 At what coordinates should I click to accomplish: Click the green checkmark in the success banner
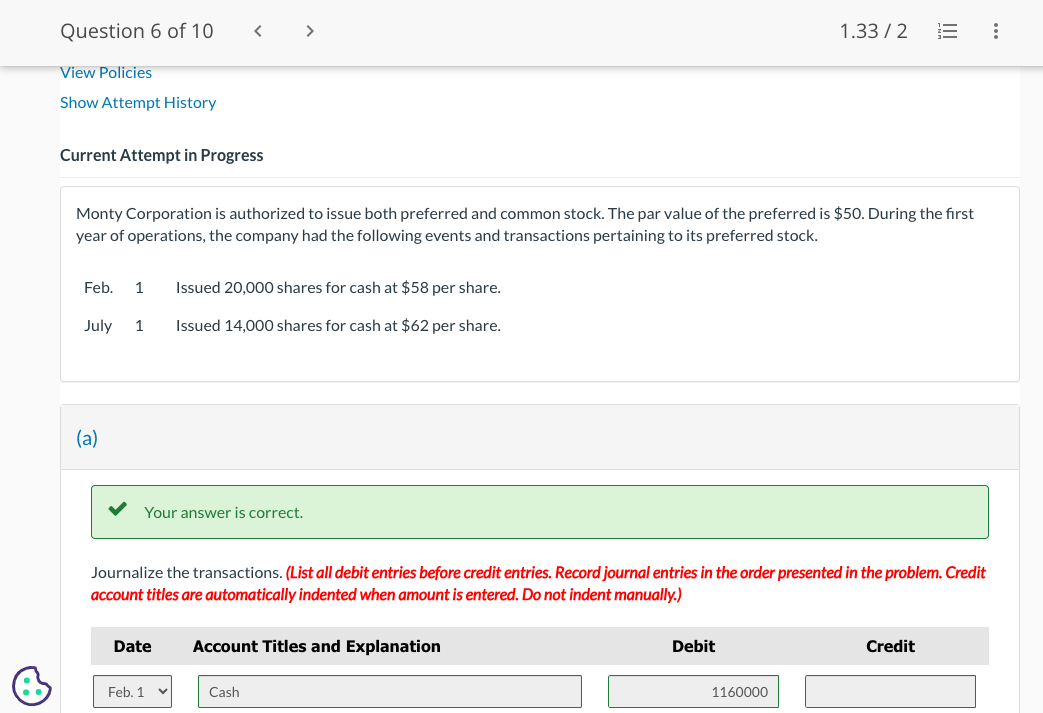(x=117, y=508)
